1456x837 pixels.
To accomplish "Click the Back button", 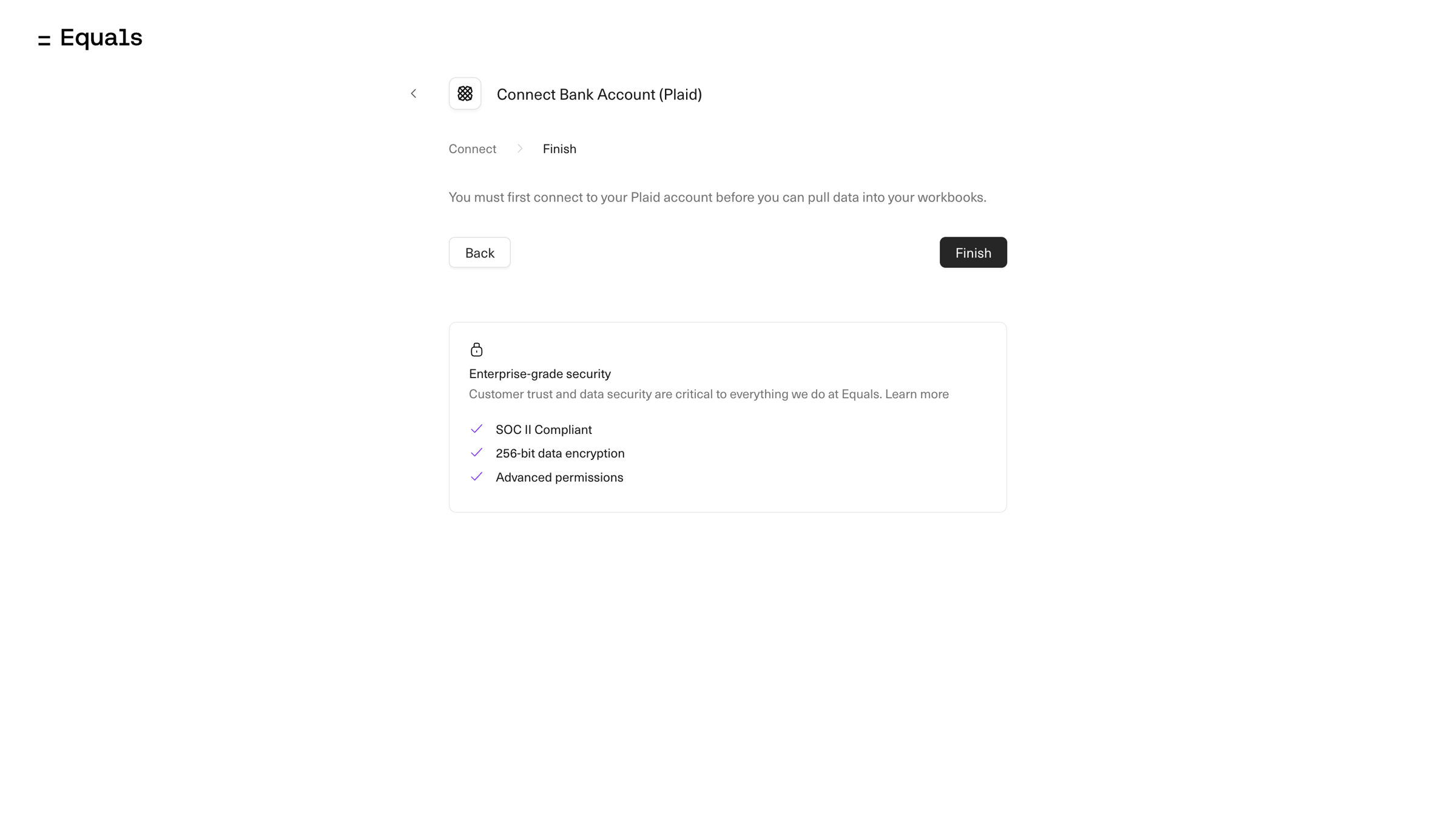I will 479,252.
